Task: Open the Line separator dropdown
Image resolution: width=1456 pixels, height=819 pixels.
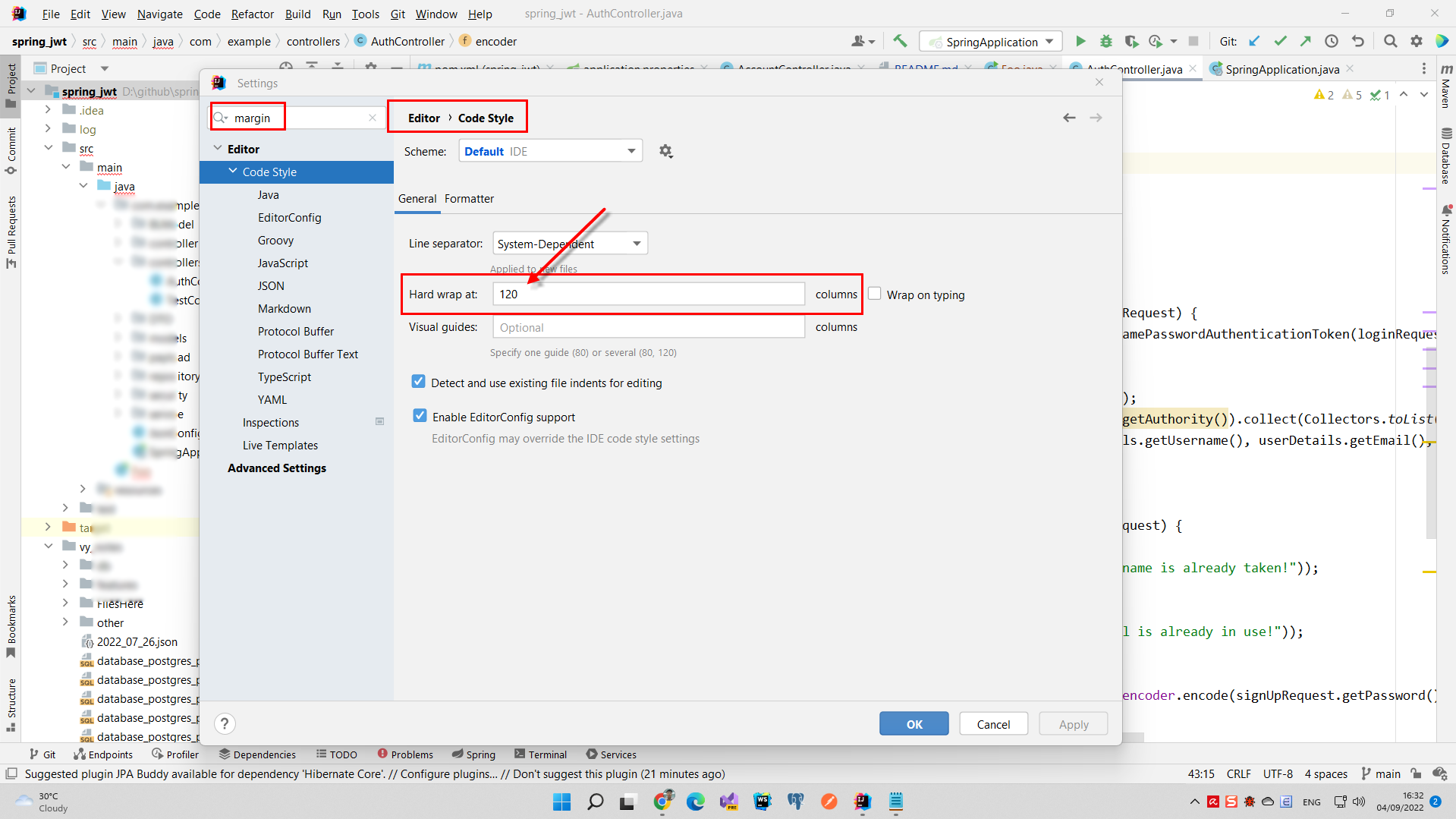Action: click(570, 244)
